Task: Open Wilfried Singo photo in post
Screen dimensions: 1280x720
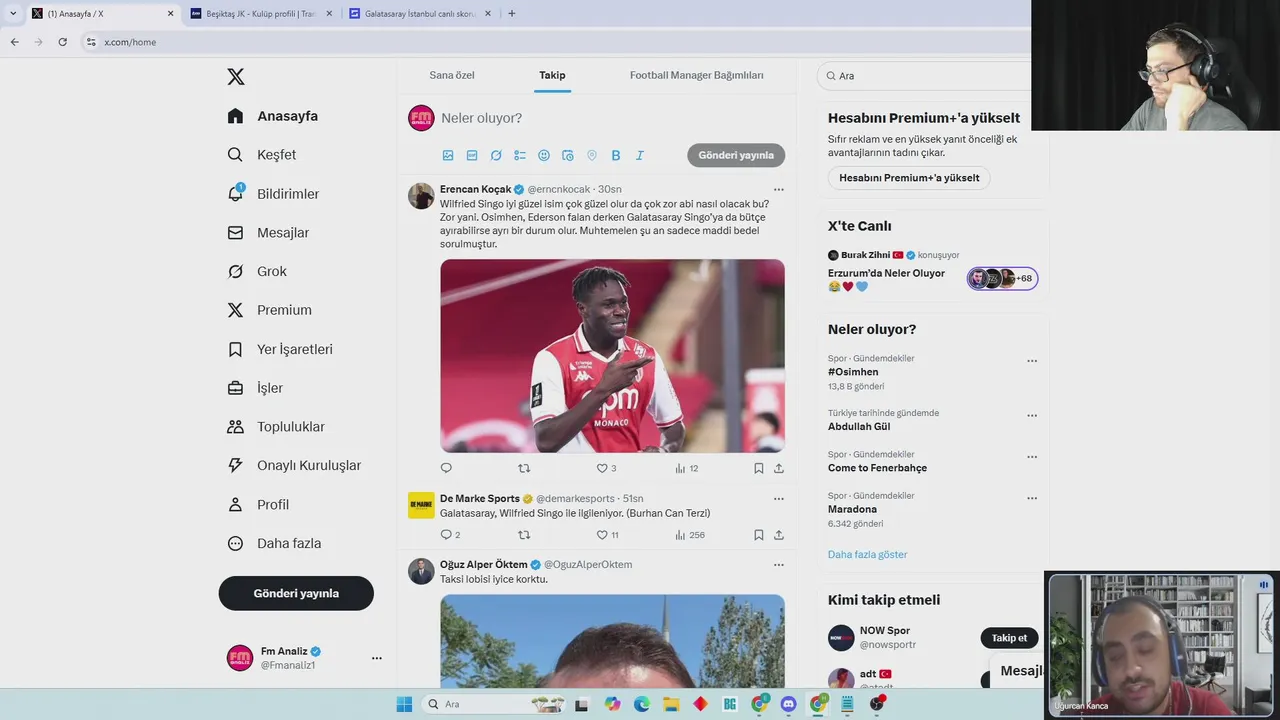Action: click(x=612, y=356)
